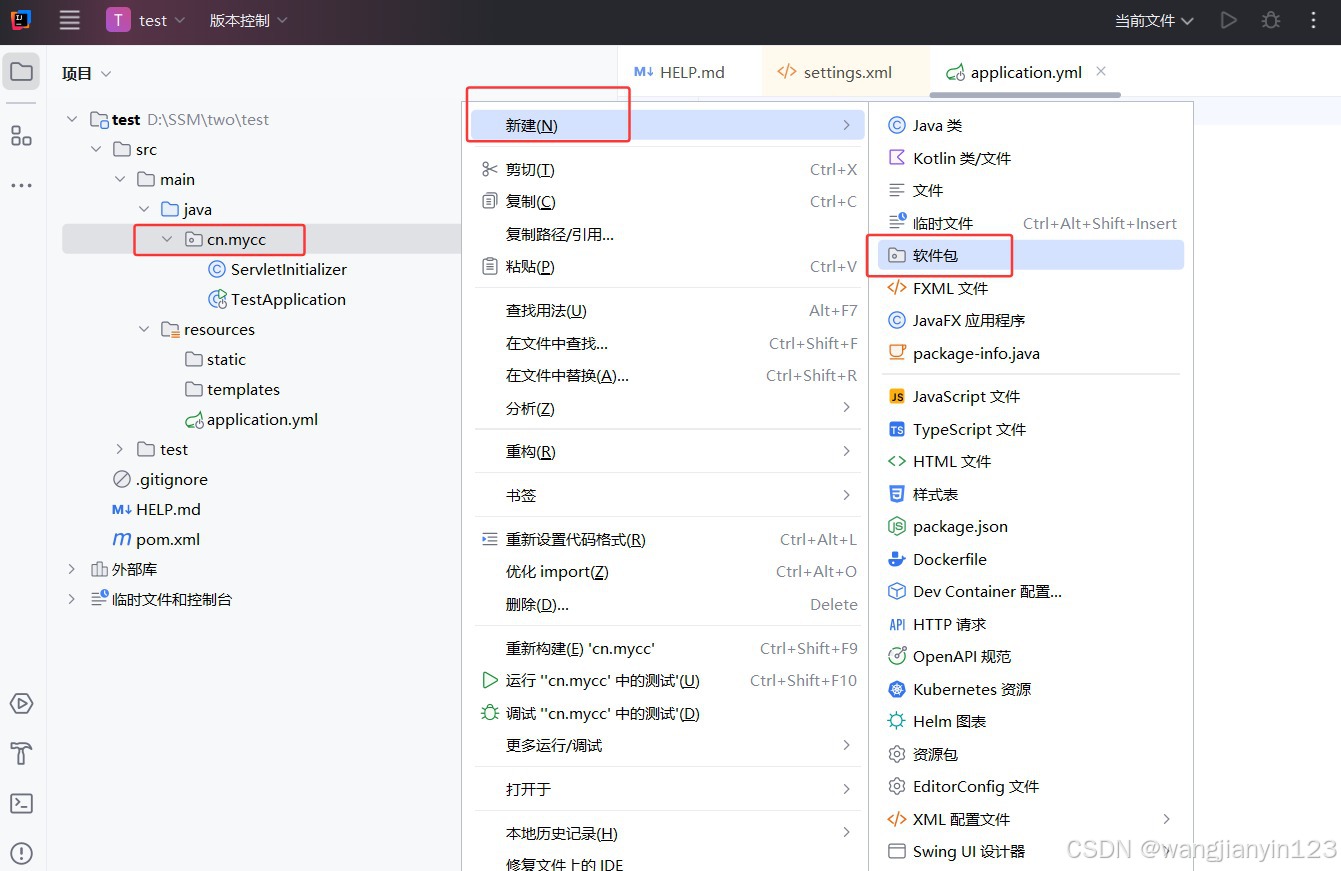Click the IntelliJ IDEA logo icon
Image resolution: width=1341 pixels, height=871 pixels.
pyautogui.click(x=21, y=20)
